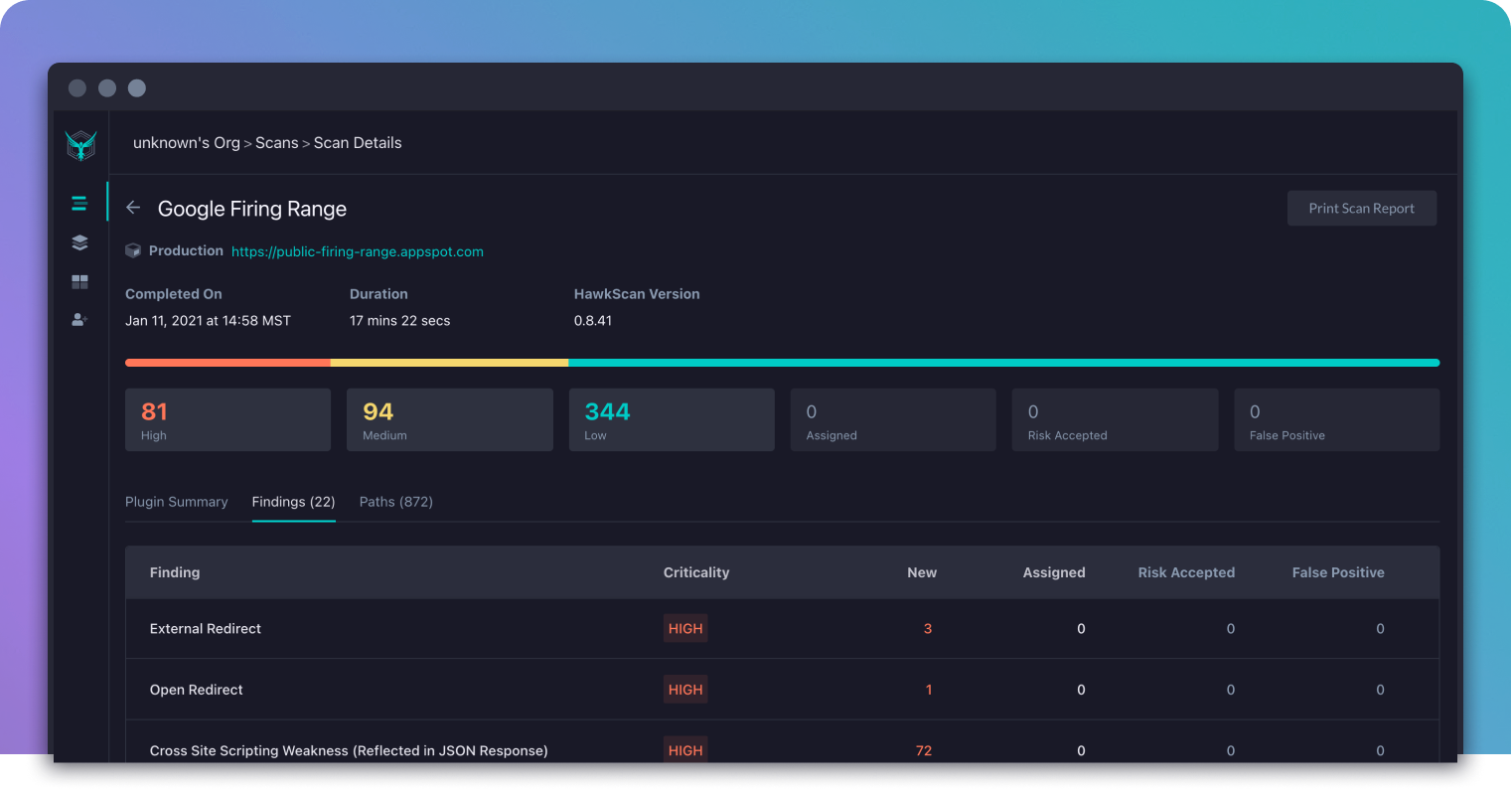This screenshot has width=1512, height=790.
Task: Click the 344 Low card
Action: [x=672, y=420]
